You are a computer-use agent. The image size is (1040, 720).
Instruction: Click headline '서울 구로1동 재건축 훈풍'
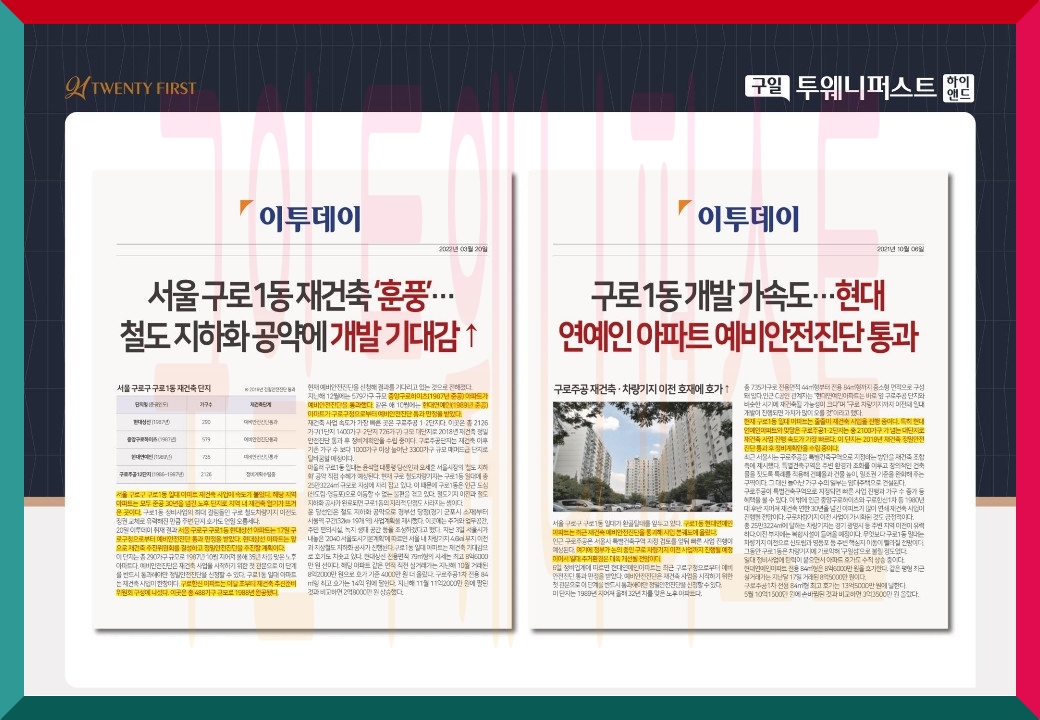(300, 296)
